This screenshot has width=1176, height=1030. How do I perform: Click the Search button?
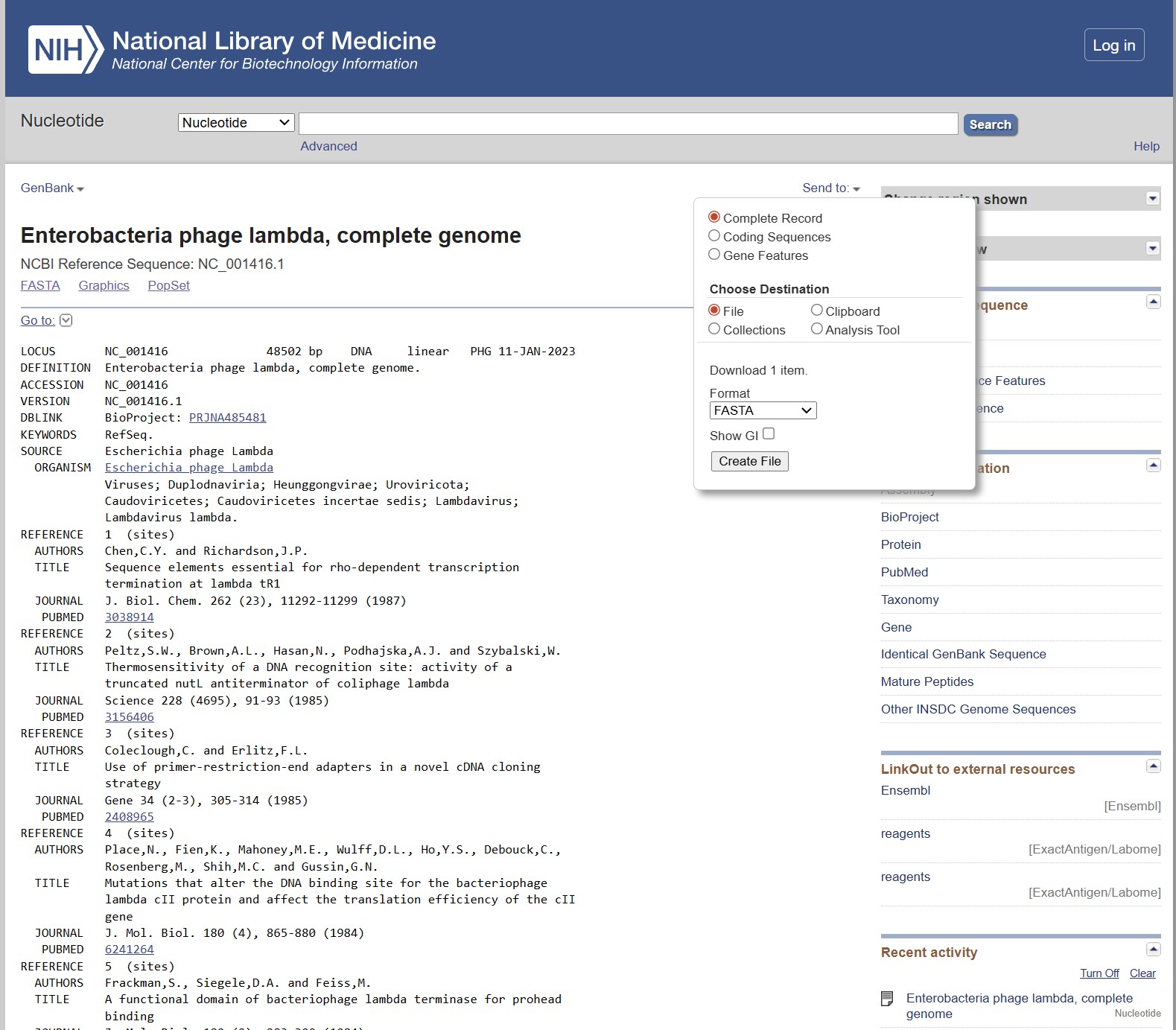pyautogui.click(x=991, y=124)
